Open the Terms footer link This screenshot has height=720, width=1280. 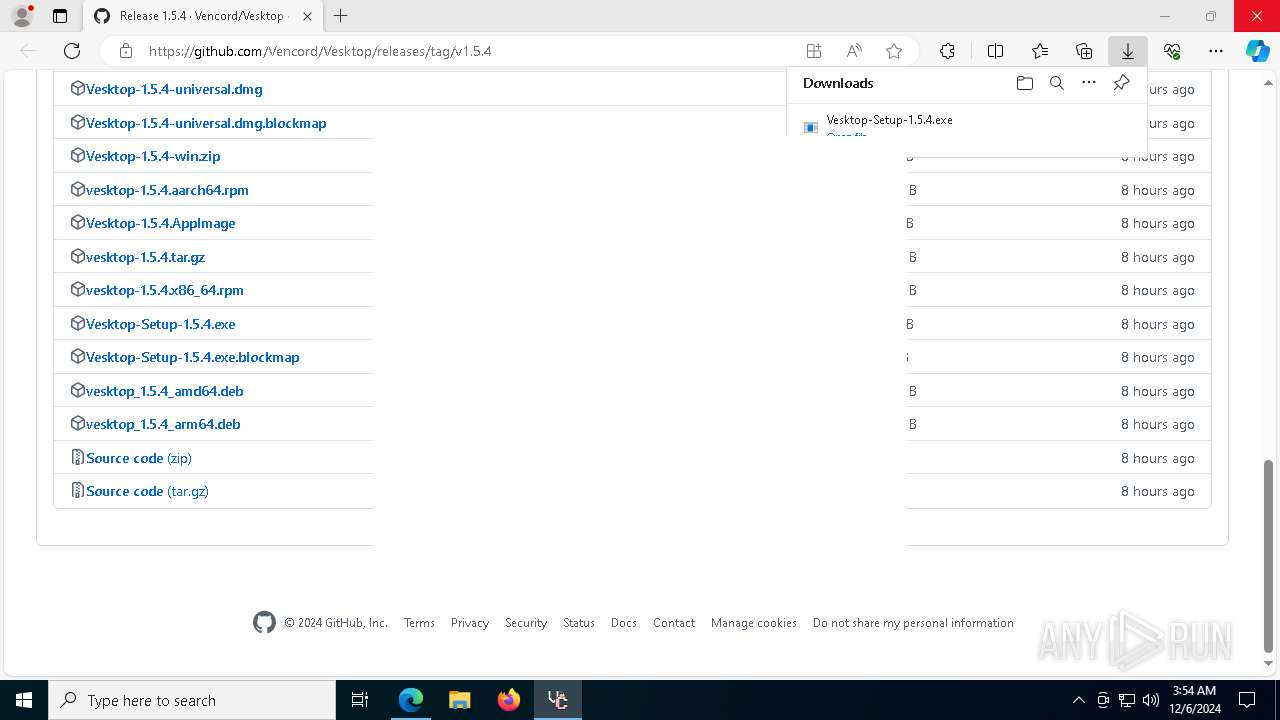coord(419,622)
